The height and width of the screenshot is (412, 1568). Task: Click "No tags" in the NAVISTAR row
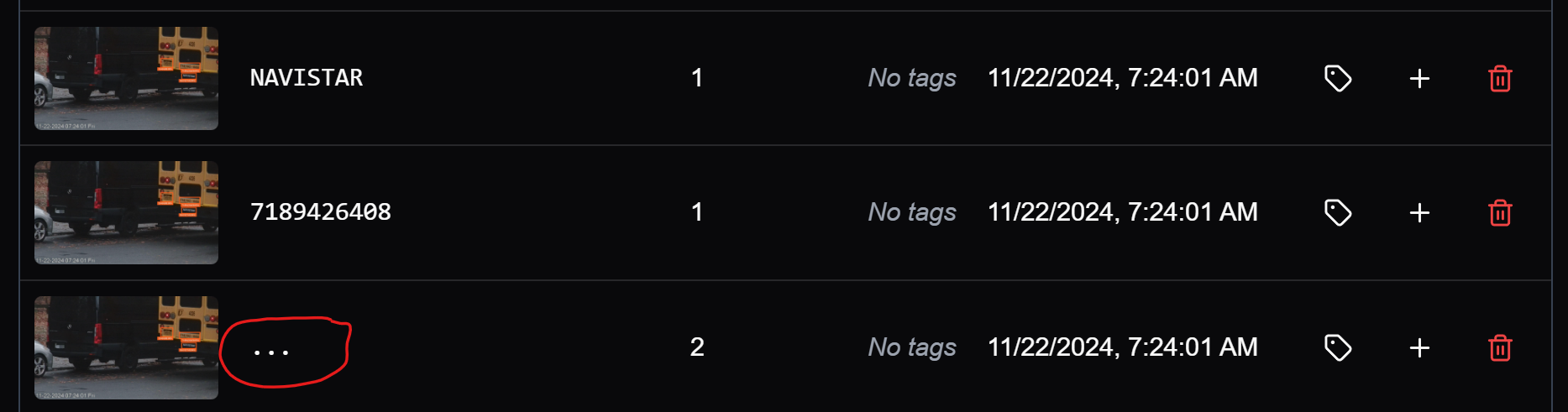(912, 78)
